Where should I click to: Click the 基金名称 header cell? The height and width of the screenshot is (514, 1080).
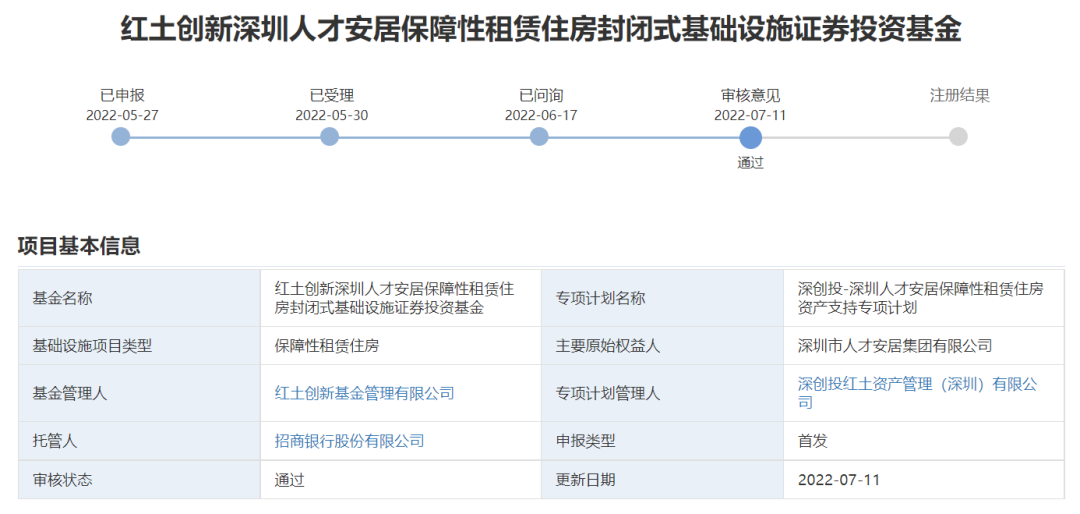(x=139, y=298)
